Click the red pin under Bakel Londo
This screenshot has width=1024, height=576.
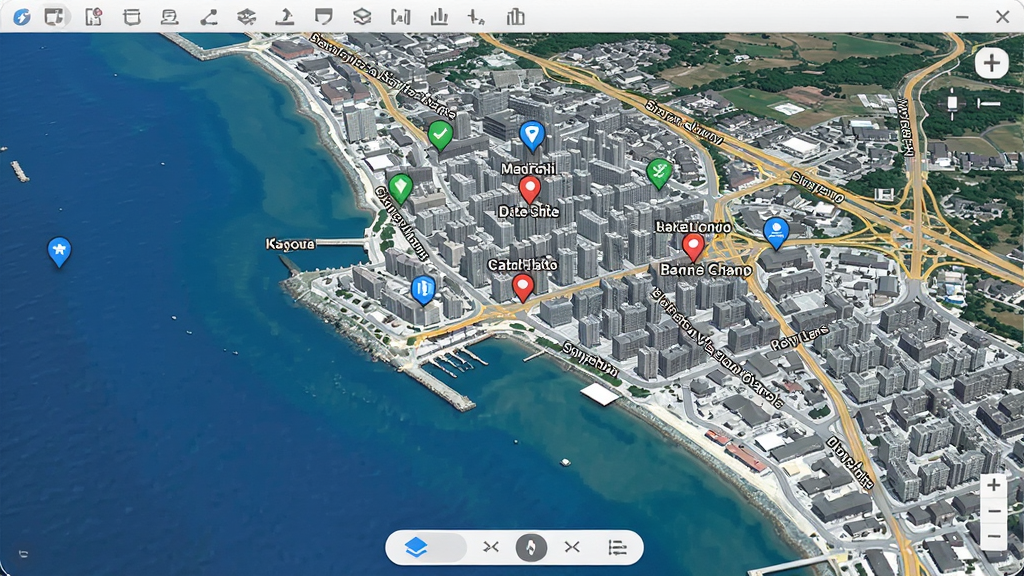[x=693, y=248]
